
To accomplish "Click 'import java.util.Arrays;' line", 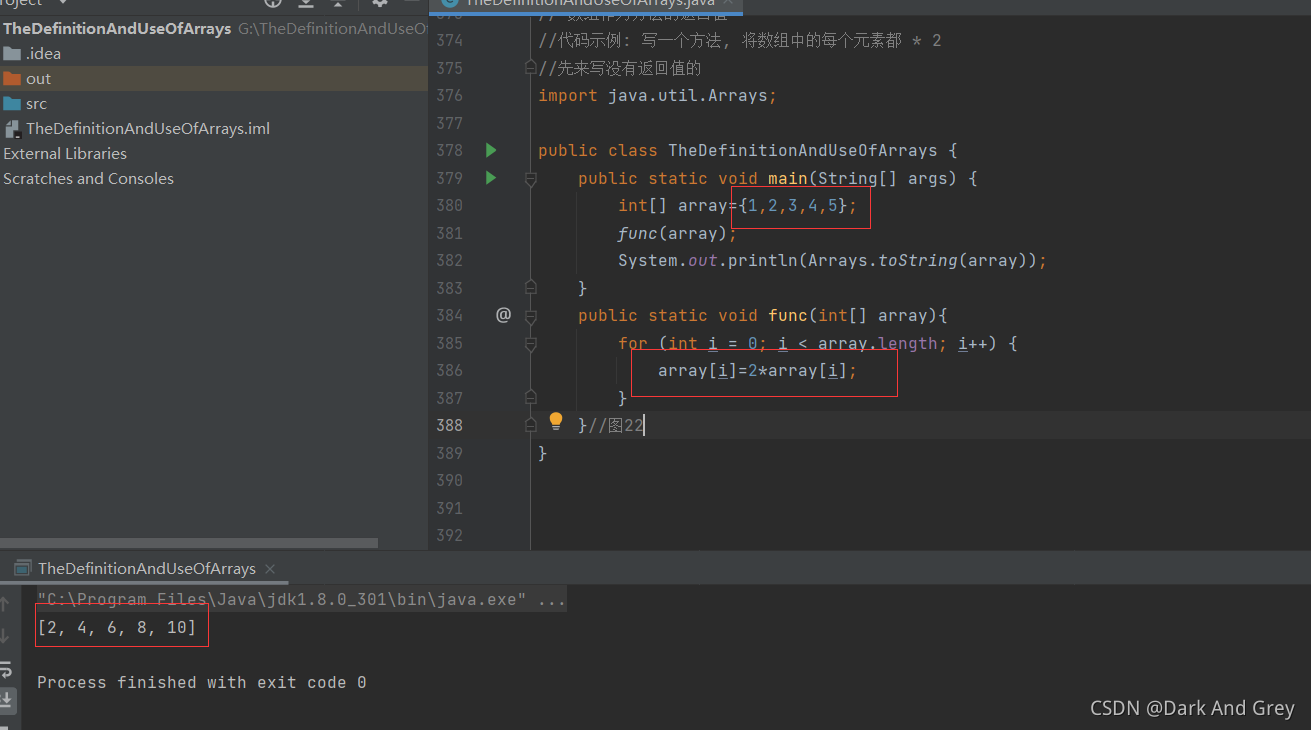I will pos(657,95).
